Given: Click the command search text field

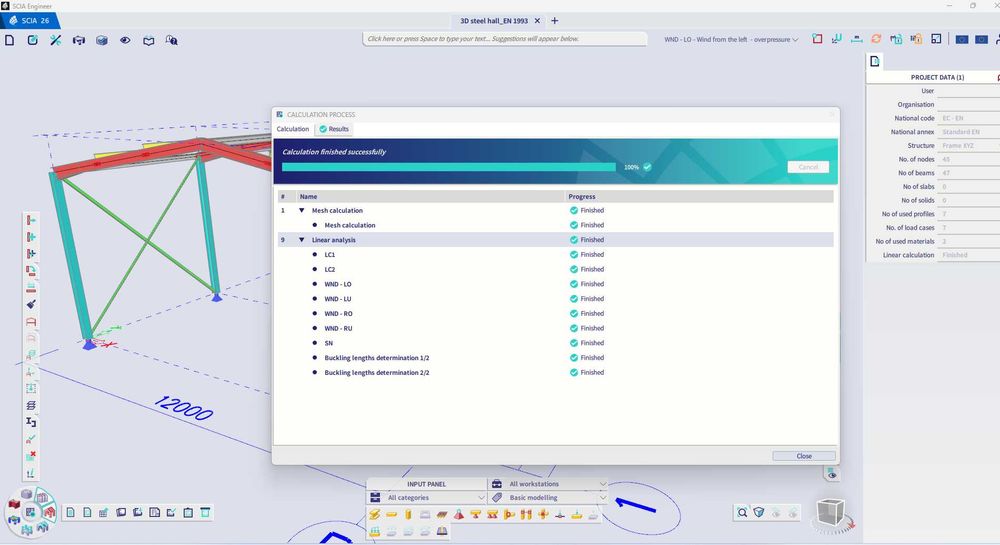Looking at the screenshot, I should coord(504,39).
